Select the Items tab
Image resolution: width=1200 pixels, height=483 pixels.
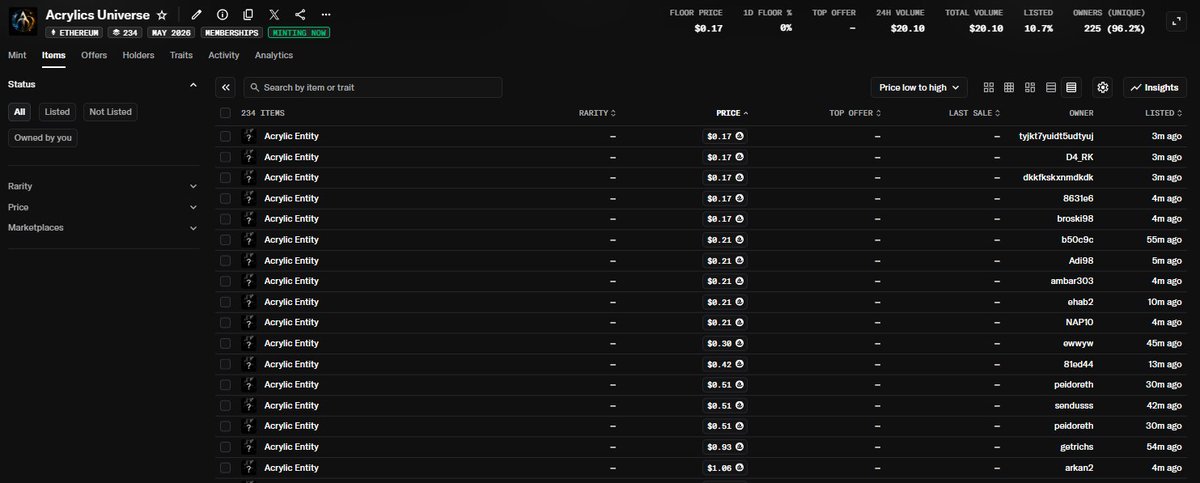click(x=54, y=55)
